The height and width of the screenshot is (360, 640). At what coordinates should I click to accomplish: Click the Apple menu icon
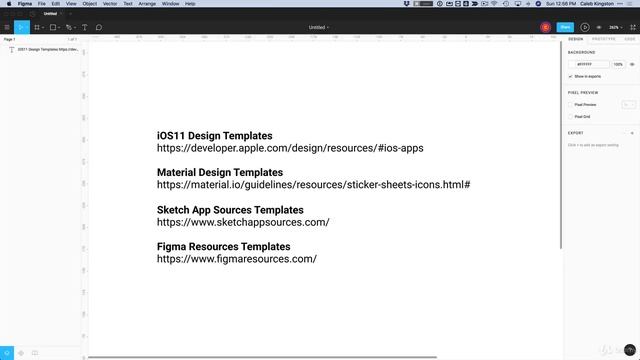pyautogui.click(x=9, y=4)
